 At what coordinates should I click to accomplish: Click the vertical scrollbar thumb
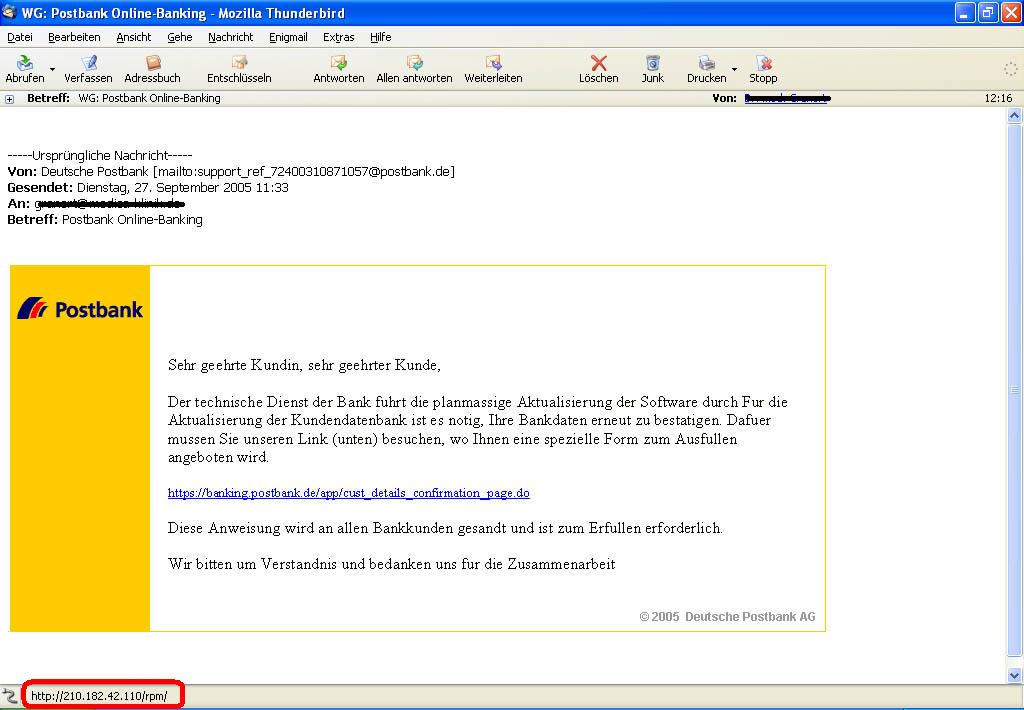point(1014,390)
